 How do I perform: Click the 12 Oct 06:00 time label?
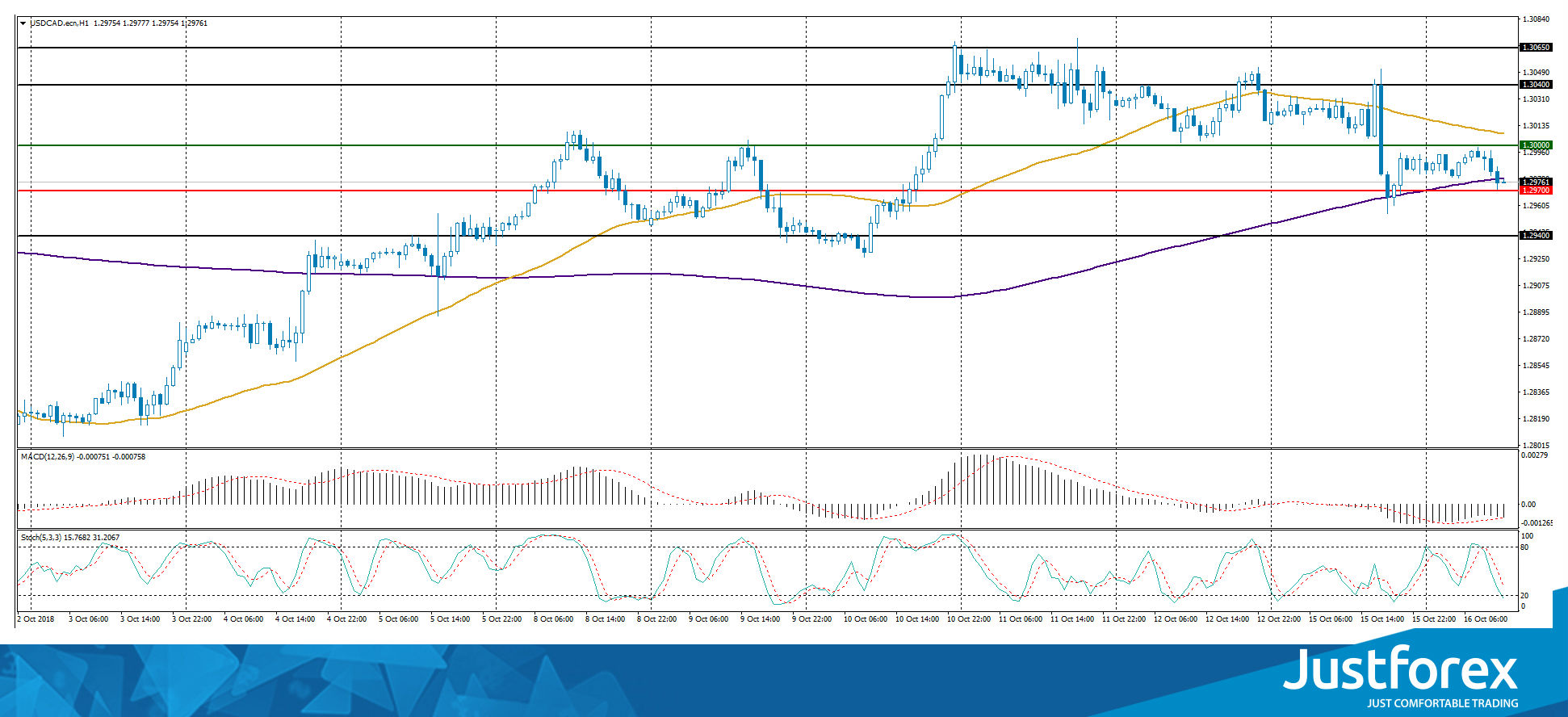(1176, 619)
